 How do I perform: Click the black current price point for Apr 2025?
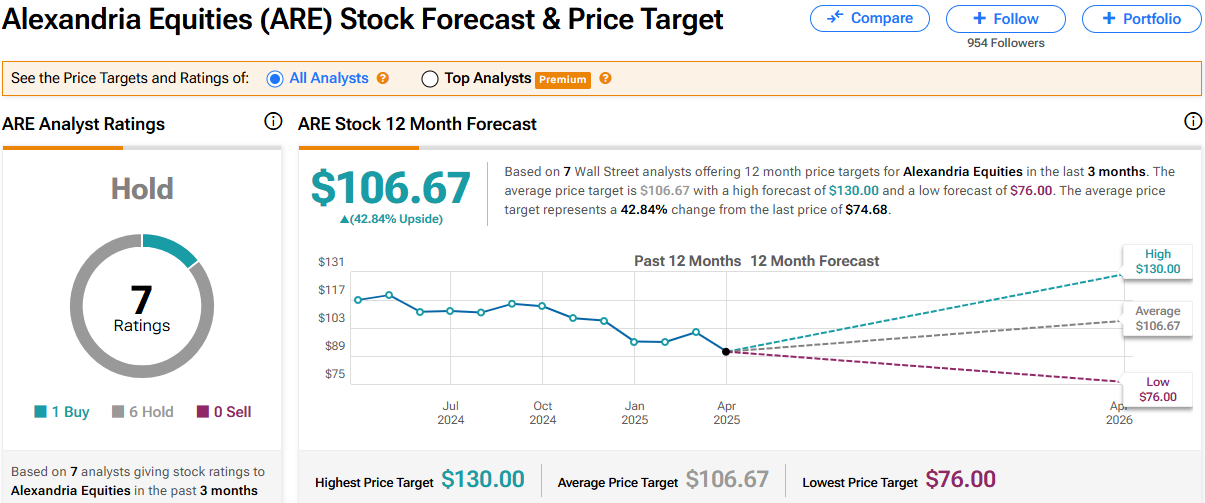[x=726, y=352]
